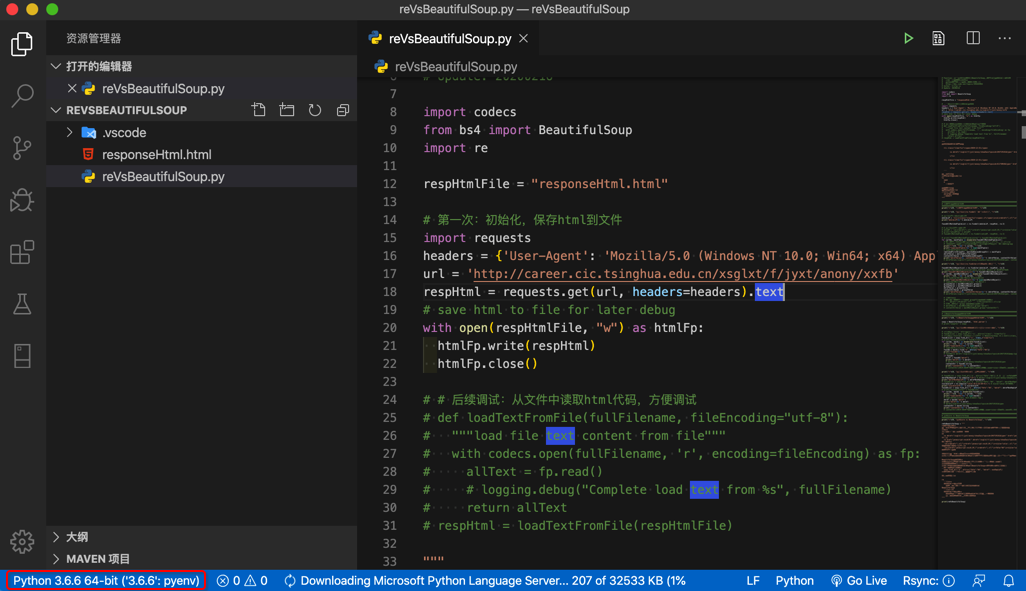1026x591 pixels.
Task: Open the Run and Debug view
Action: tap(22, 200)
